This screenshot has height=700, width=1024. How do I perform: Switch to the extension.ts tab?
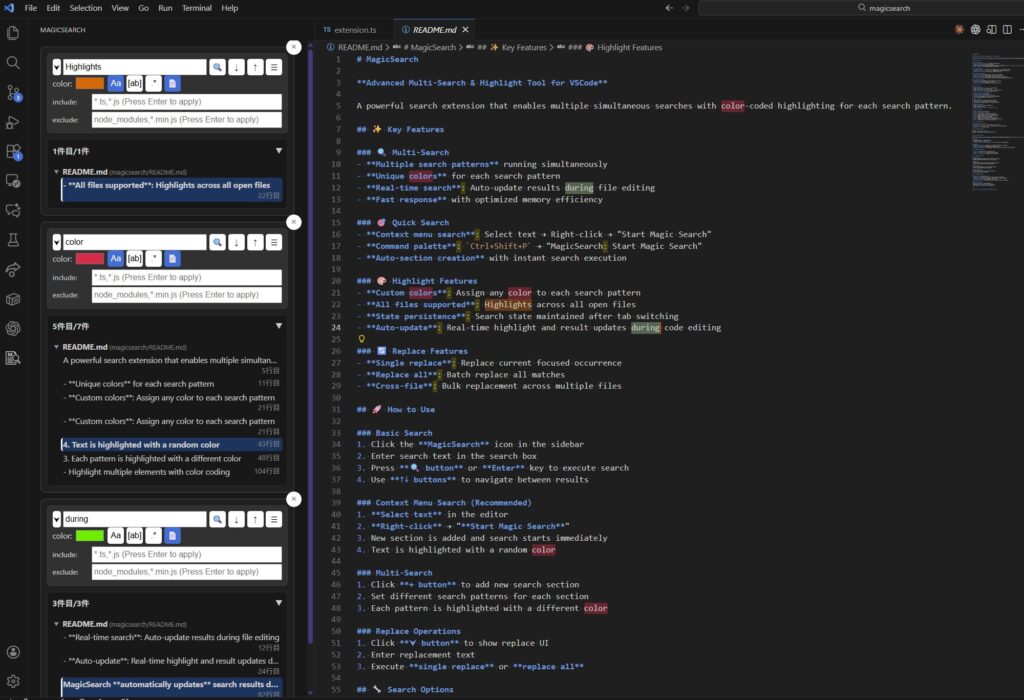click(350, 30)
